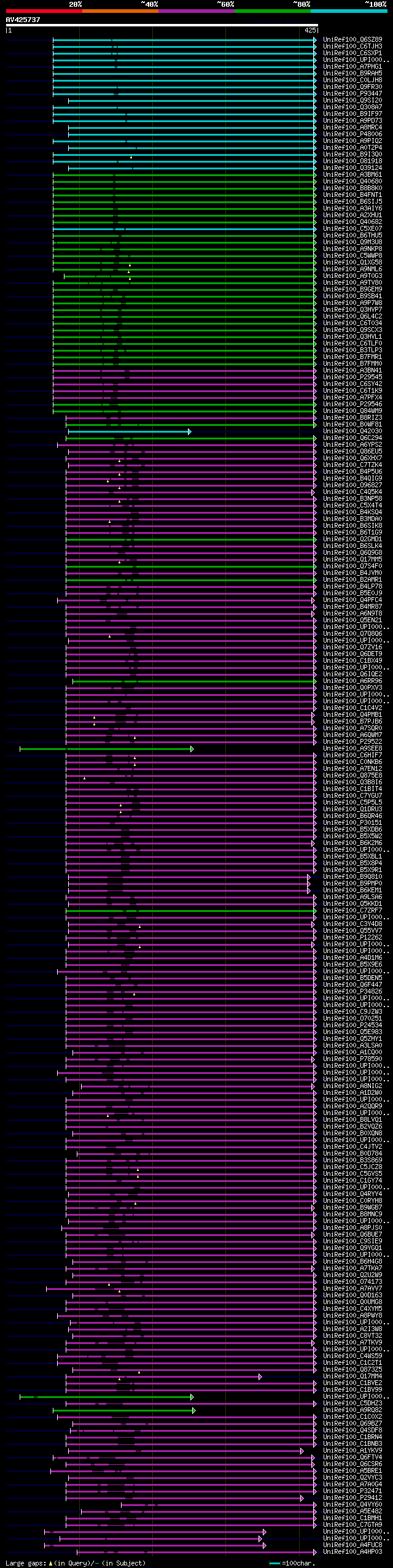Select the UniRef100_O96827 label
The width and height of the screenshot is (393, 1568).
tap(352, 485)
